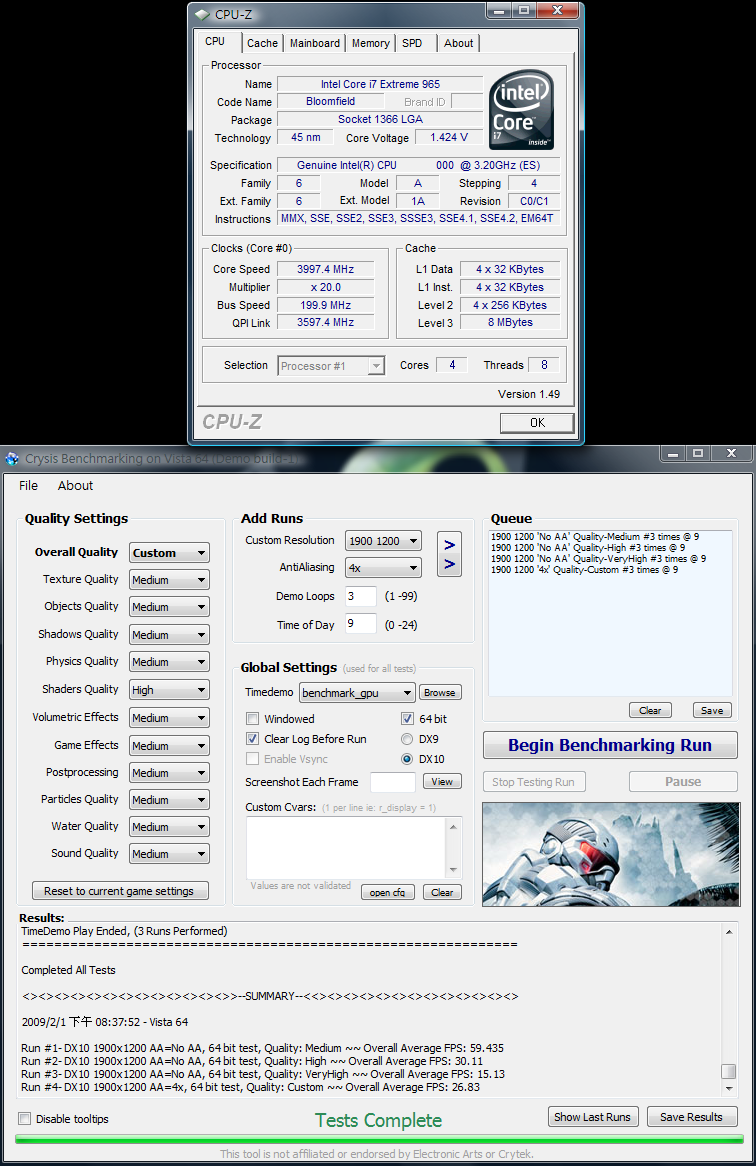Image resolution: width=756 pixels, height=1166 pixels.
Task: Click Reset to current game settings
Action: pyautogui.click(x=120, y=891)
